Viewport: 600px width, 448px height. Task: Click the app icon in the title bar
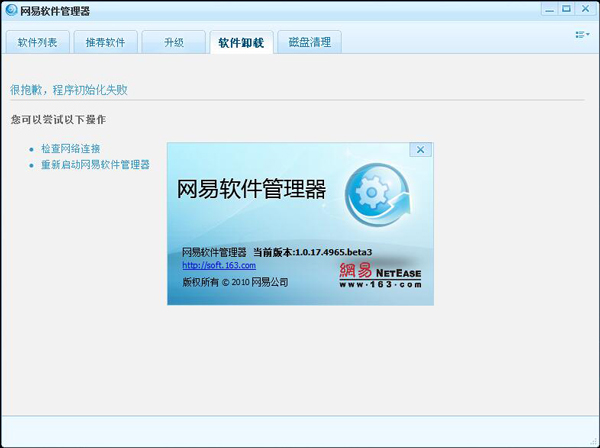pos(11,10)
